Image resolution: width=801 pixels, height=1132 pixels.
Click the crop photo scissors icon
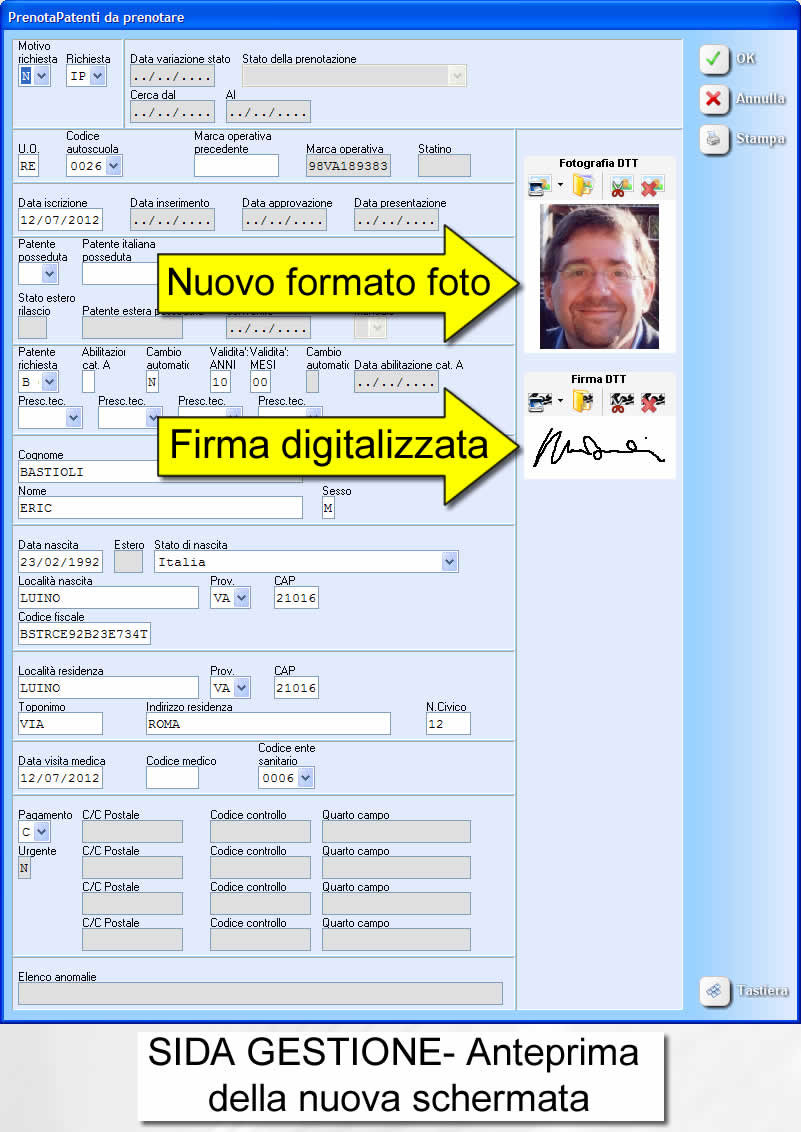(620, 185)
